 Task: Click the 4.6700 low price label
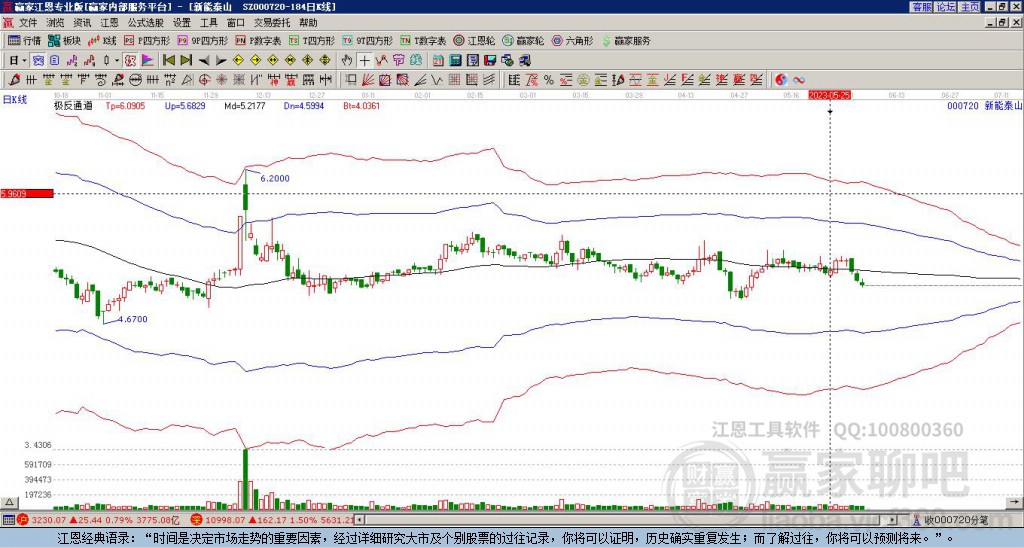133,319
